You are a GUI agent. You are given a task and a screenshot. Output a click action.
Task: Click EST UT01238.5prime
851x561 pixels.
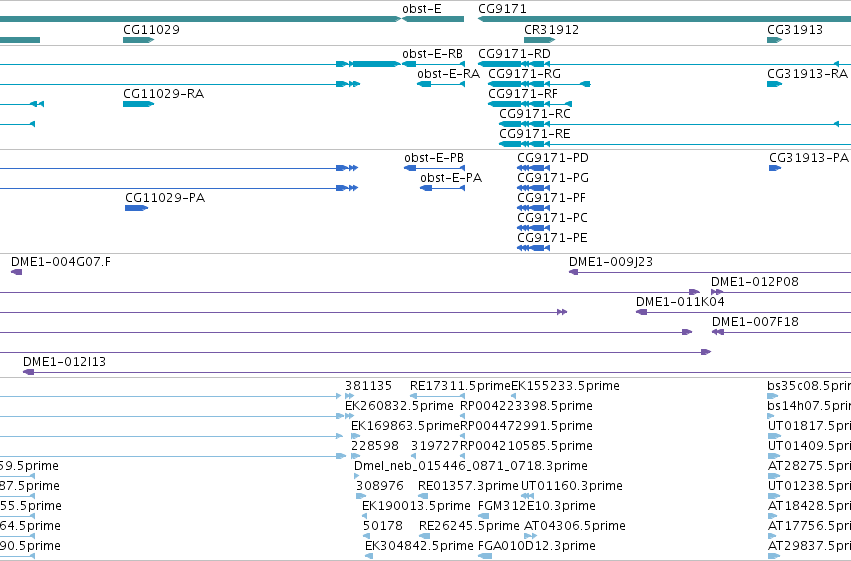tap(774, 496)
